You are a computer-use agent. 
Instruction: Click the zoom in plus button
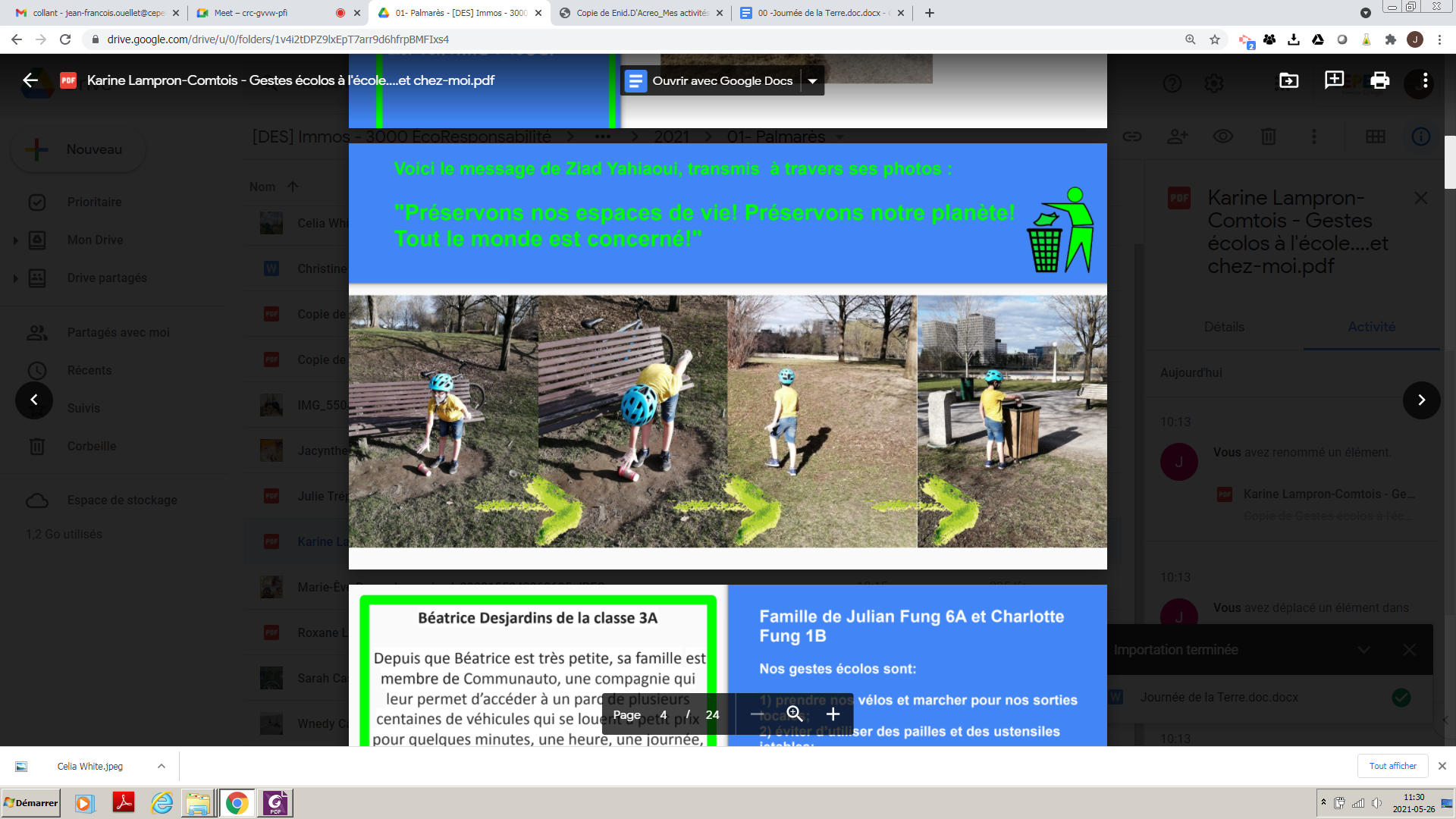[833, 714]
